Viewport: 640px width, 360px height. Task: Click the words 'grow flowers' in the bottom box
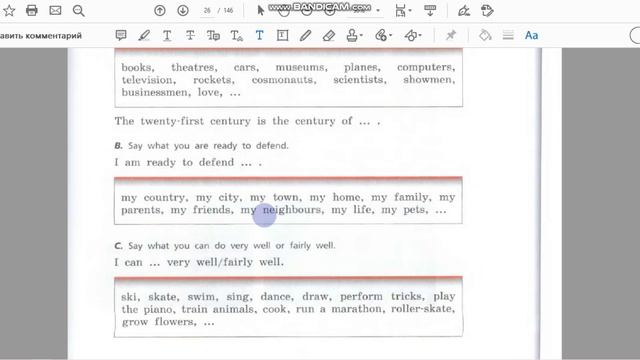tap(159, 322)
